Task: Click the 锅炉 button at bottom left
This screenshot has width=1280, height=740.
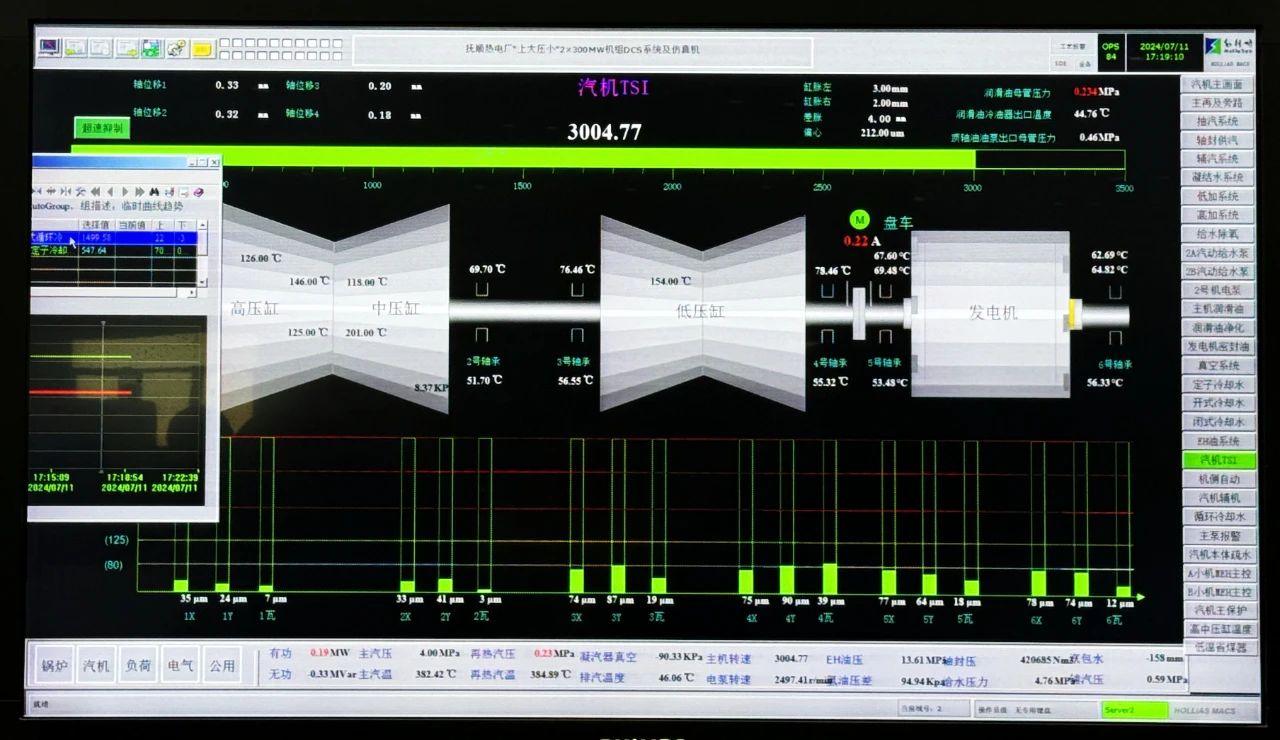Action: pyautogui.click(x=55, y=665)
